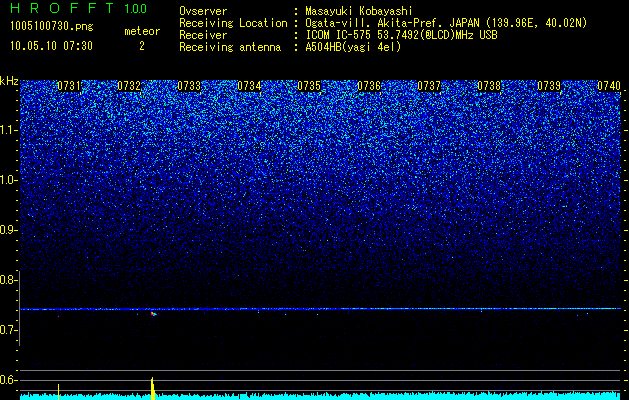629x400 pixels.
Task: Click the 0732 time marker
Action: coord(129,86)
